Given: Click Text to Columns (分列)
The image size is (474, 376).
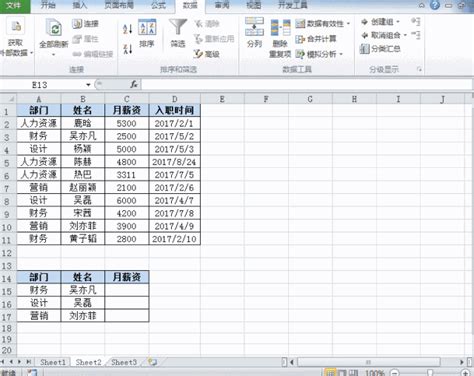Looking at the screenshot, I should tap(254, 32).
